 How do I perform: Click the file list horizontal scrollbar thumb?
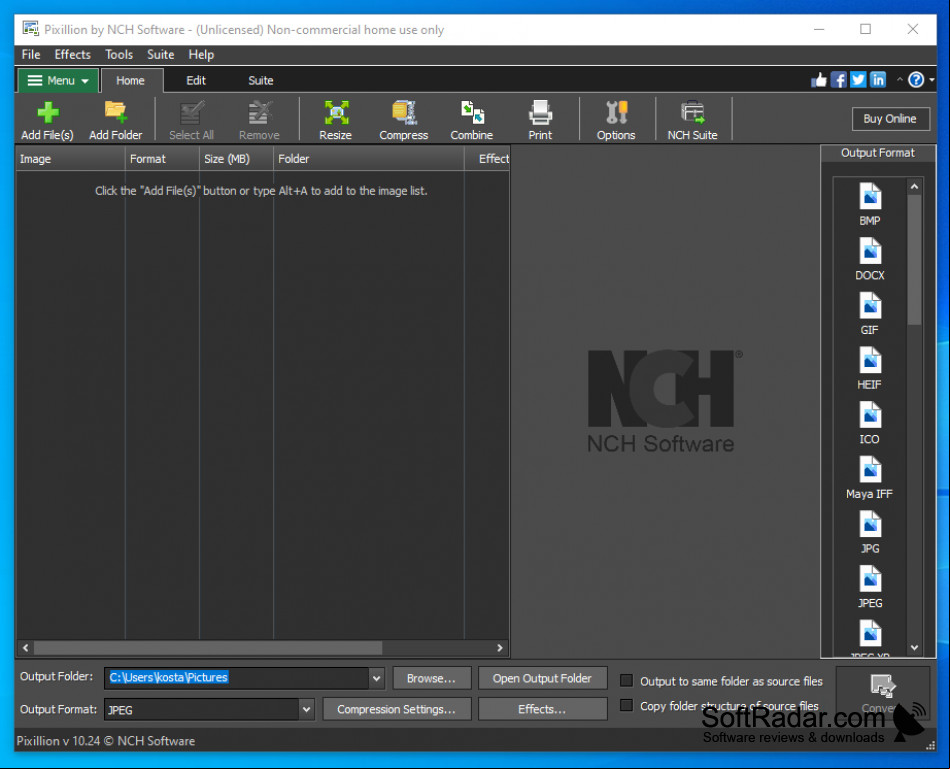point(208,648)
